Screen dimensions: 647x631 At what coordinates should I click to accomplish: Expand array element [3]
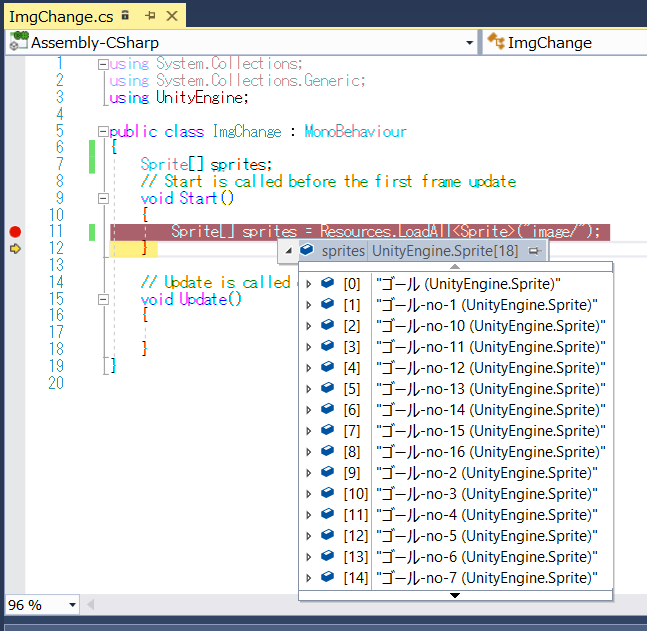point(308,347)
